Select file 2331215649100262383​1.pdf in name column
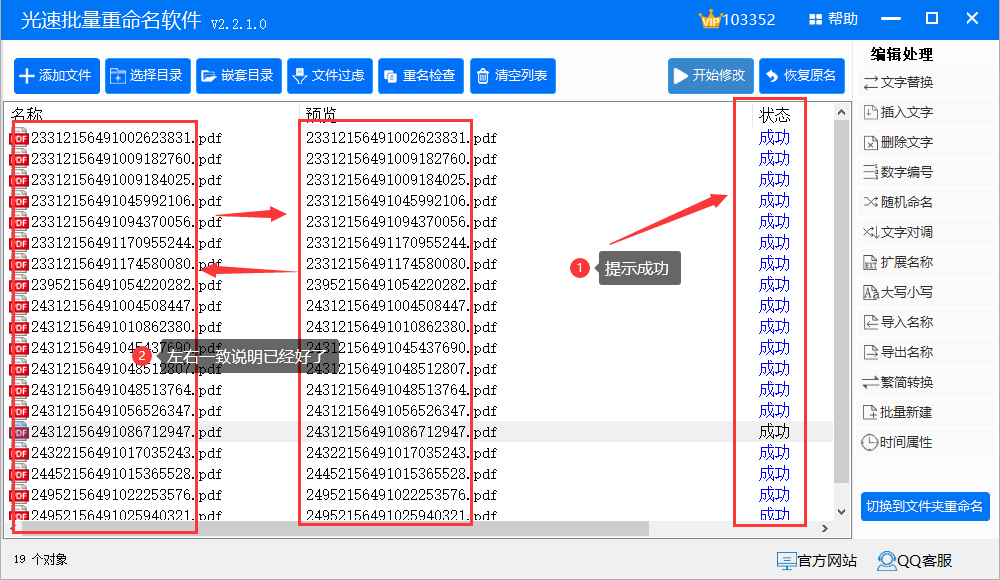Image resolution: width=1000 pixels, height=580 pixels. coord(126,138)
